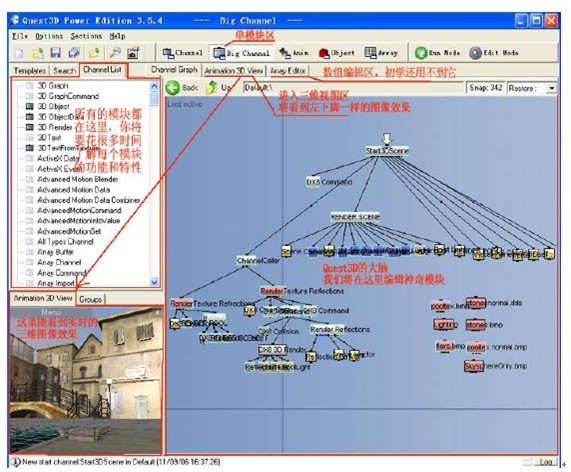This screenshot has width=571, height=472.
Task: Select the lower-left Animation 3D View tab
Action: 43,298
